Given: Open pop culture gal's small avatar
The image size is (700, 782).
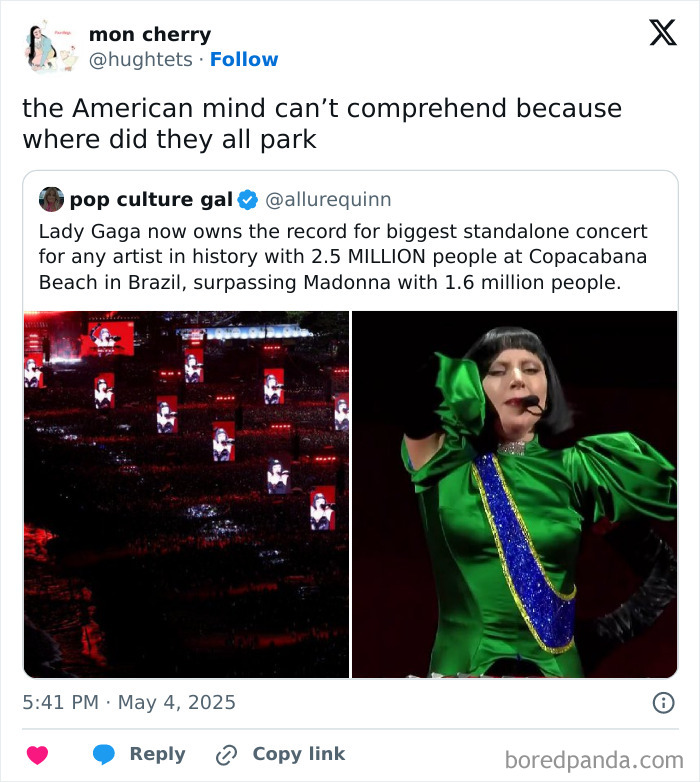Looking at the screenshot, I should [51, 199].
